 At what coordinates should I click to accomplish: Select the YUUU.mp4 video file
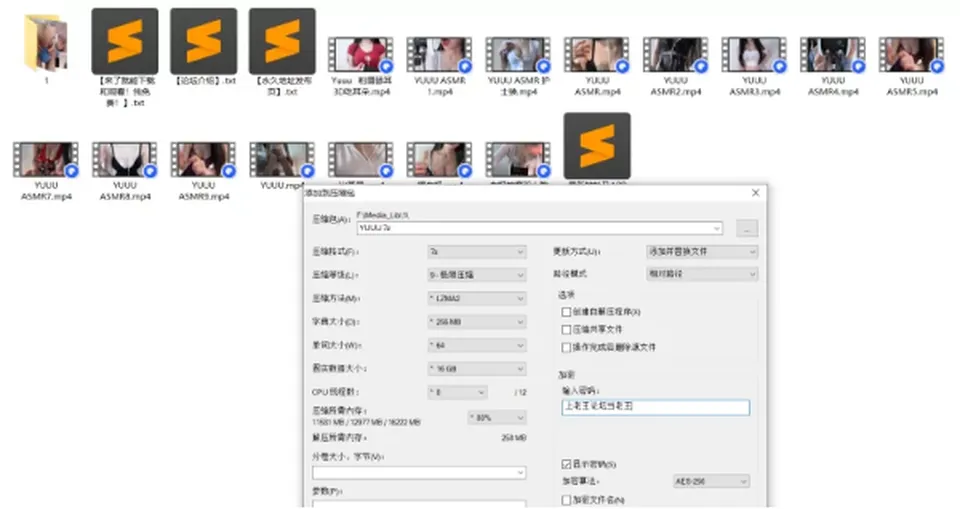click(x=282, y=160)
